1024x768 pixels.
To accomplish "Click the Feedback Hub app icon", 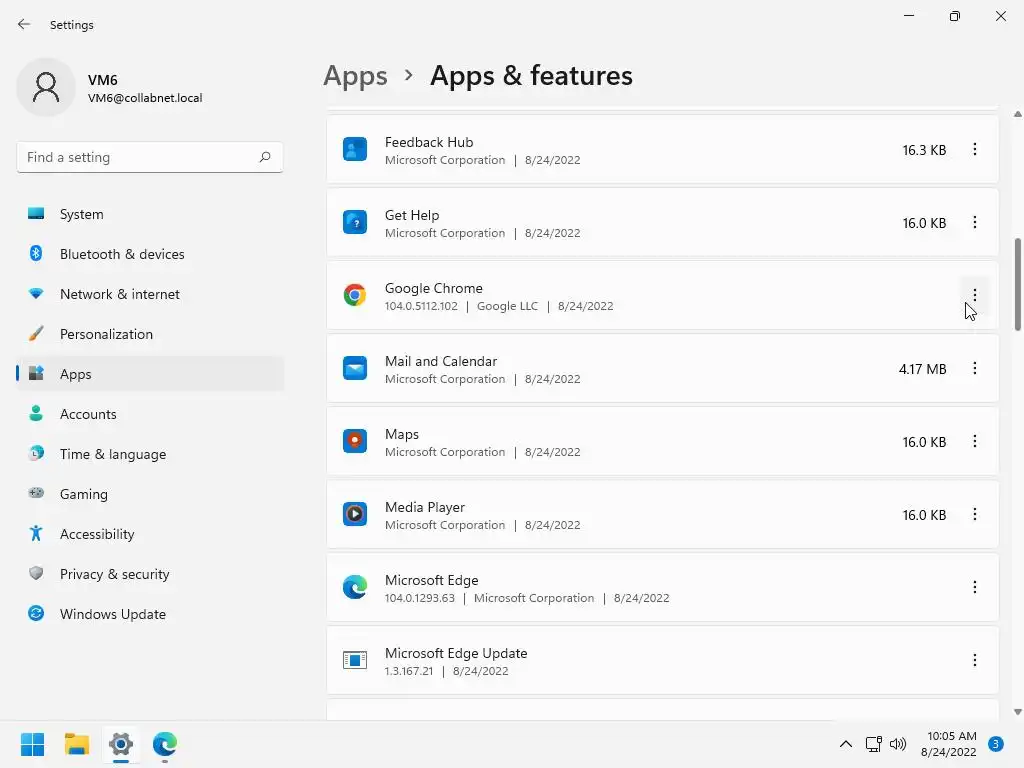I will click(355, 149).
